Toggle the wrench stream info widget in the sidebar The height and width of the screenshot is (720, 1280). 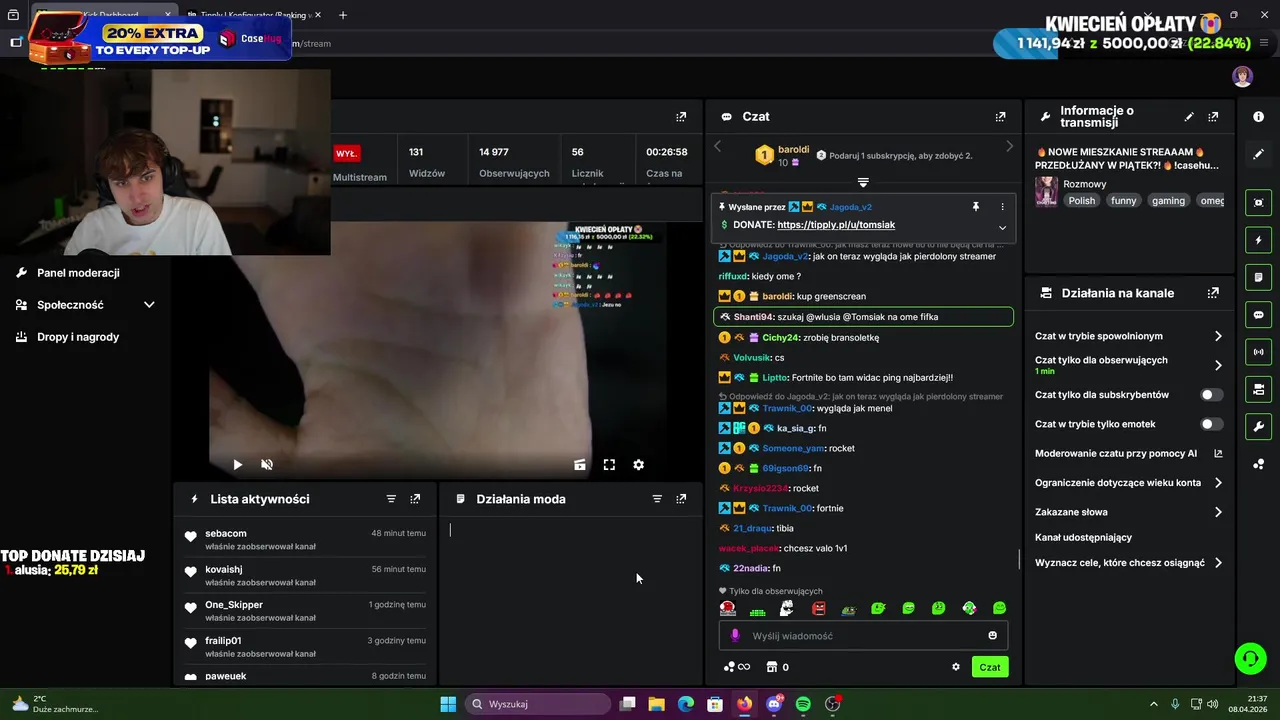pyautogui.click(x=1258, y=427)
